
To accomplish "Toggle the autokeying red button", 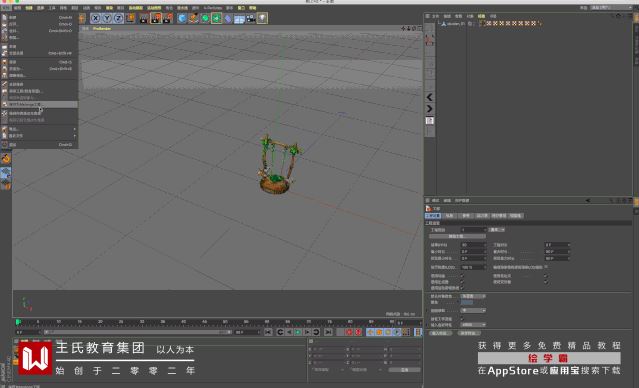I will point(358,333).
